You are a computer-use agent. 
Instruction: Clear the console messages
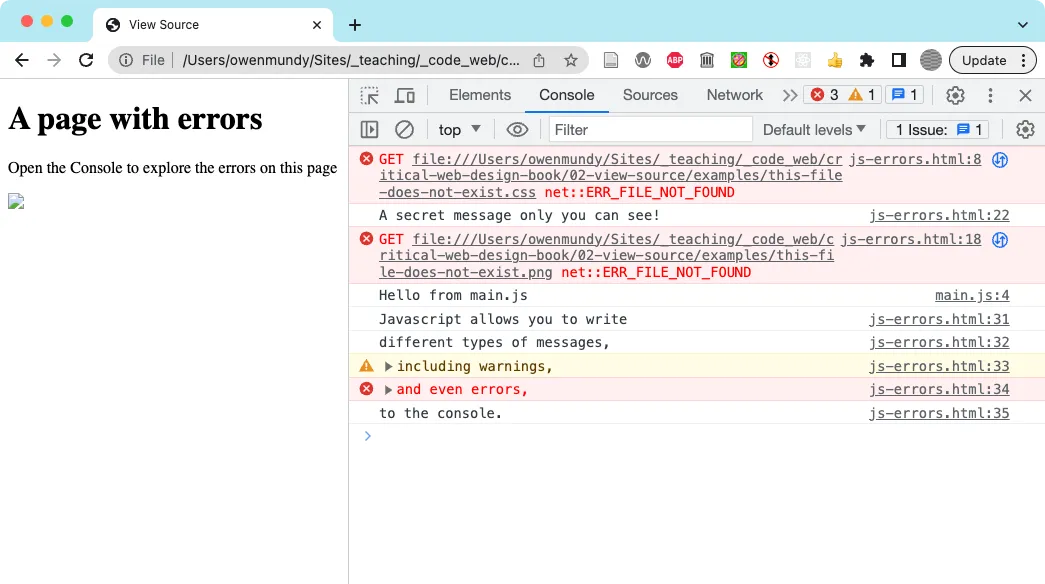coord(404,129)
